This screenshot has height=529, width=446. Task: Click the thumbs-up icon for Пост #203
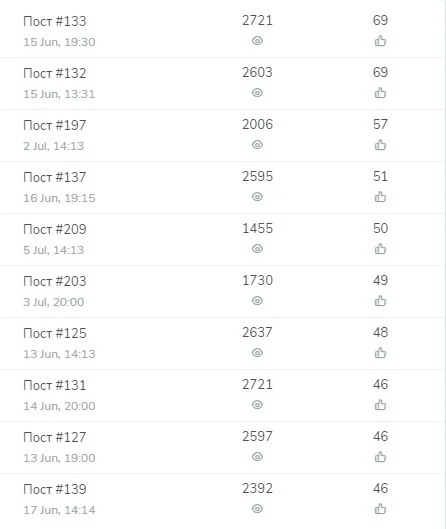(380, 301)
